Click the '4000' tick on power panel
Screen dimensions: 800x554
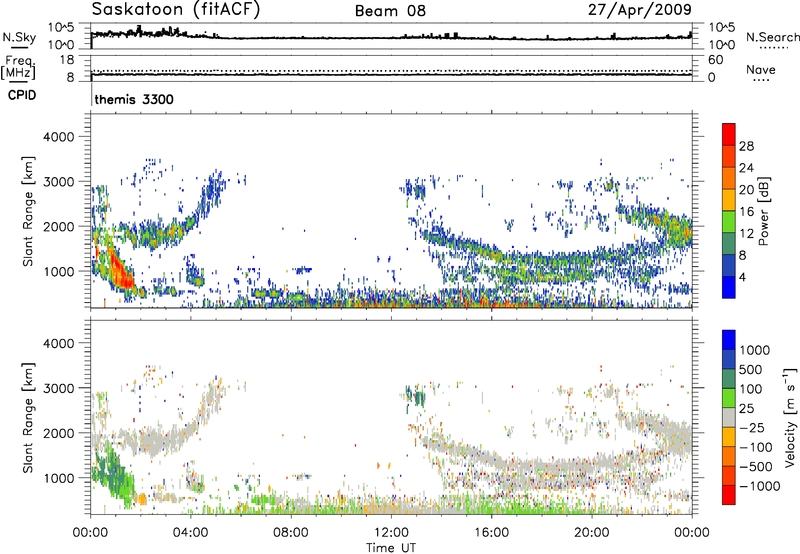click(58, 137)
